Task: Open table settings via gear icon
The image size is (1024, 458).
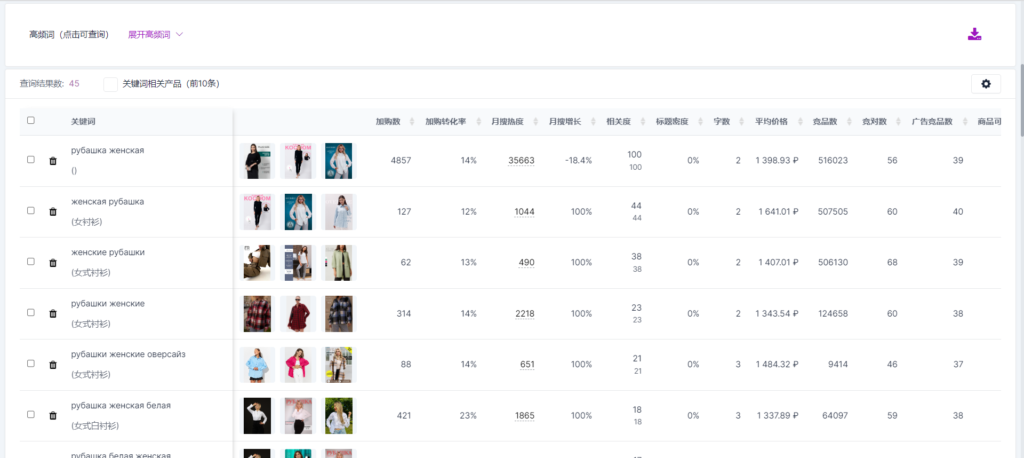Action: [985, 84]
